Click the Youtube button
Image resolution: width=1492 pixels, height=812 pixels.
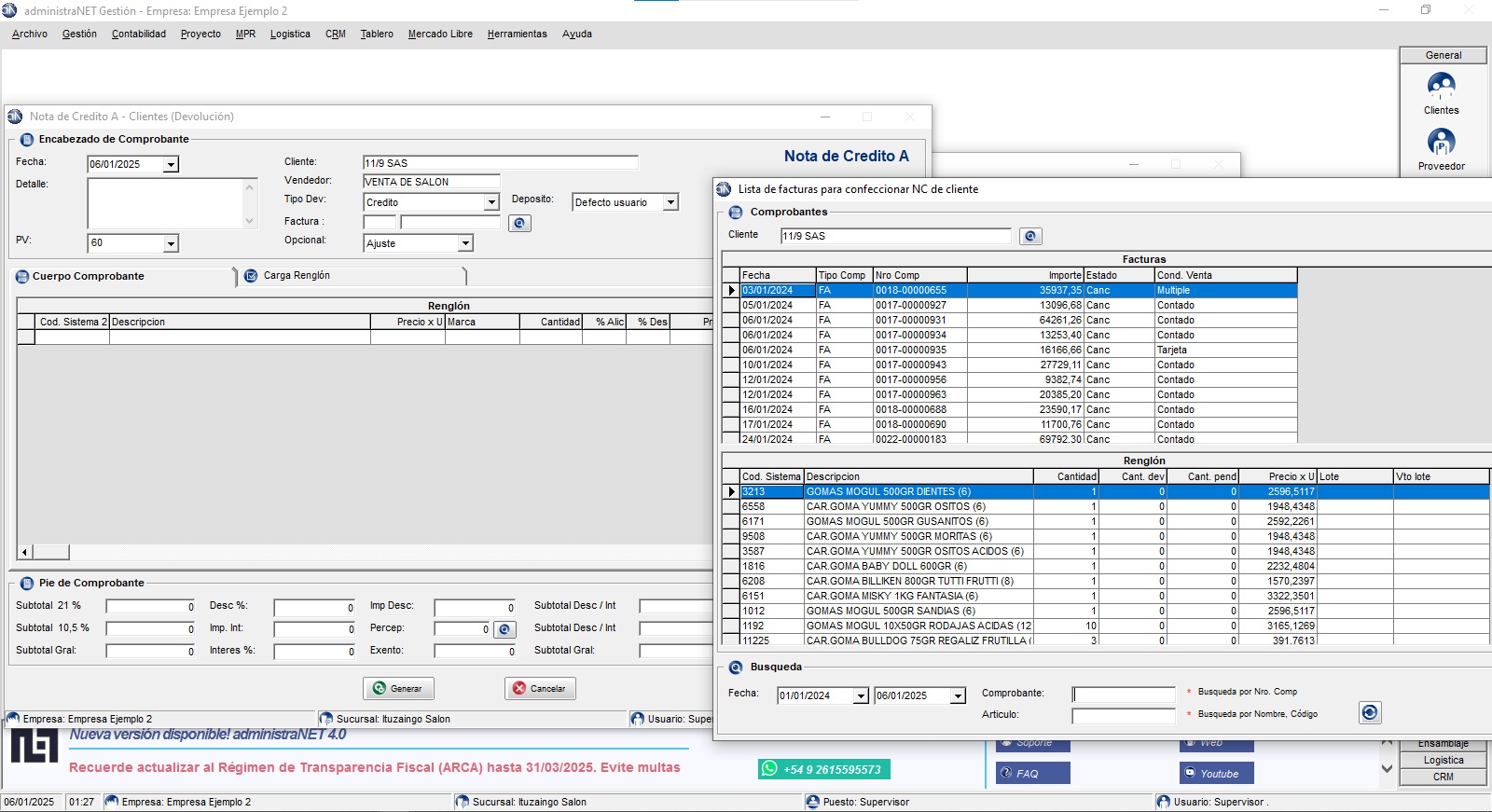(x=1216, y=773)
